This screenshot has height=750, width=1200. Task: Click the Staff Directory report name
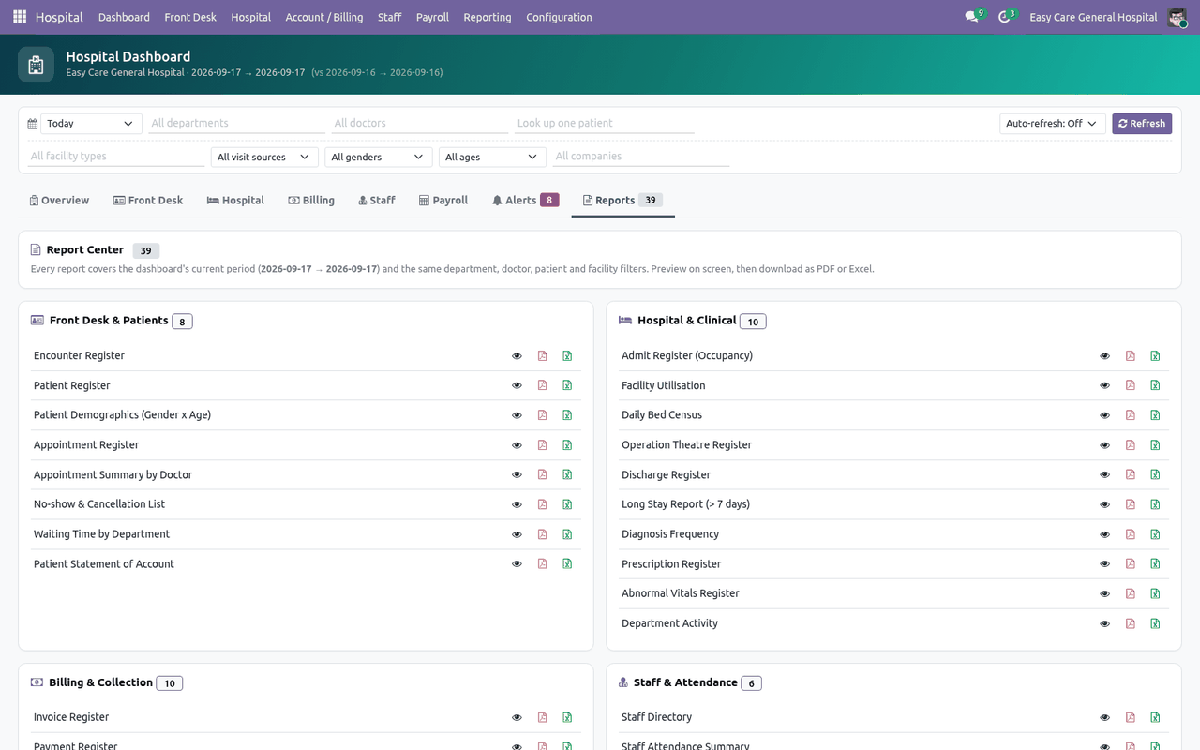(x=656, y=717)
